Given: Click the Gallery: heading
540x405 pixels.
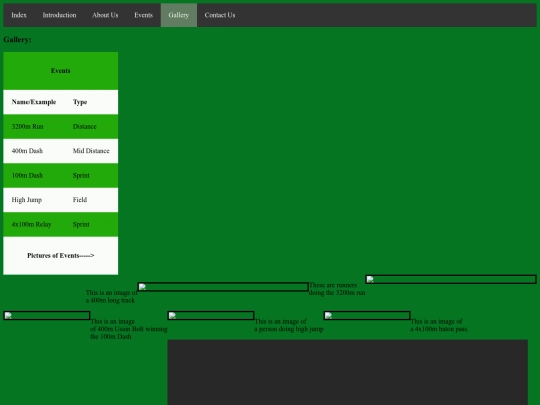Looking at the screenshot, I should 17,40.
